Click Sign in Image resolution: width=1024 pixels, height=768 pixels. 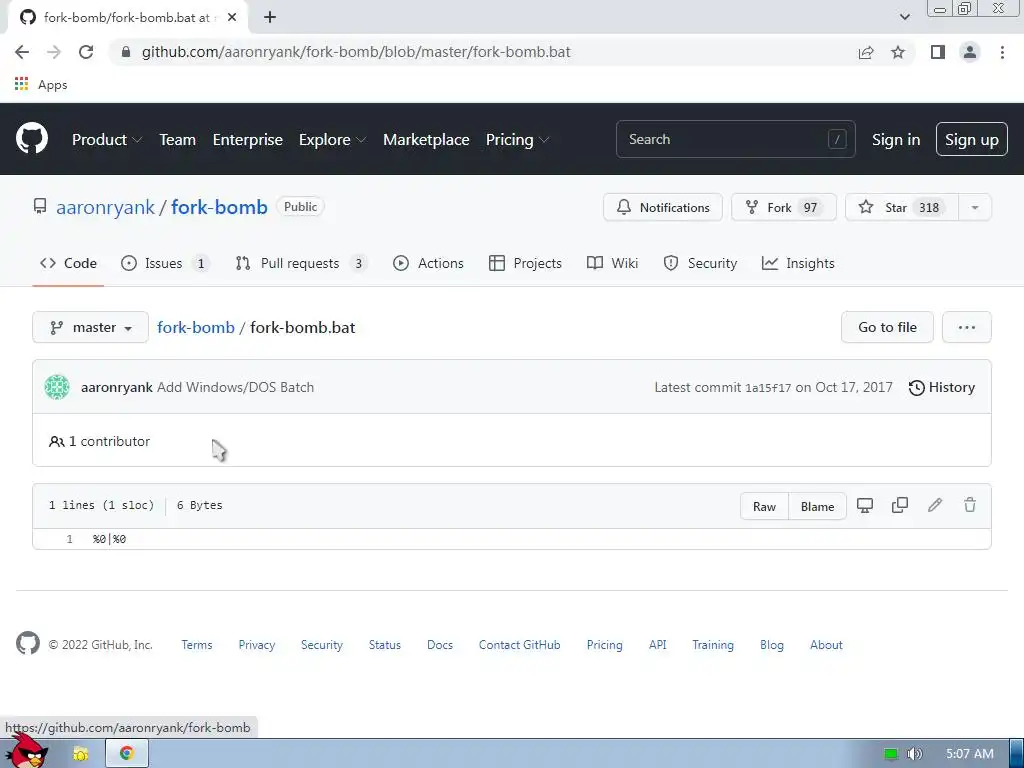(x=896, y=139)
